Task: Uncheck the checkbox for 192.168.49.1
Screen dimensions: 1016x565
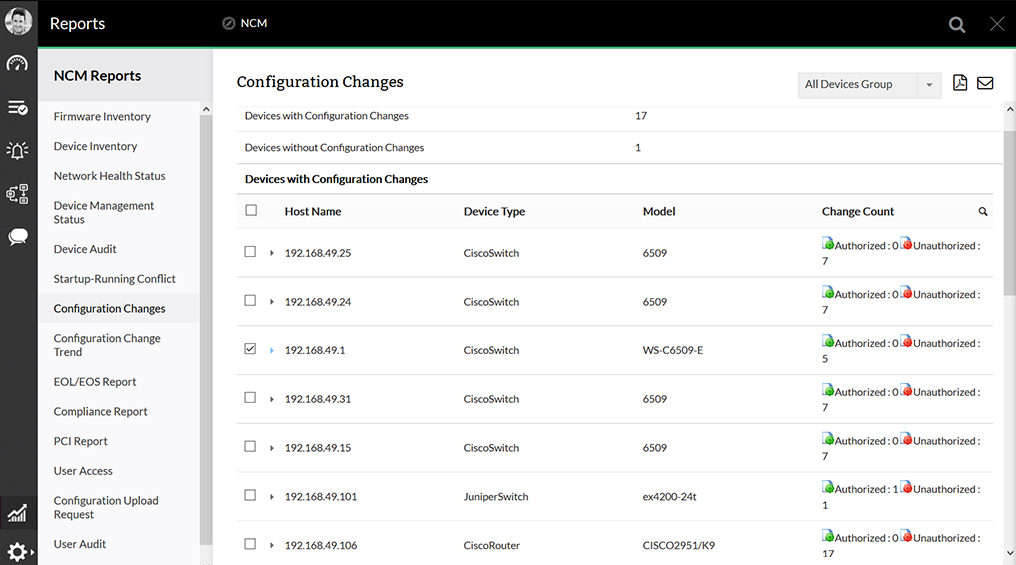Action: tap(251, 349)
